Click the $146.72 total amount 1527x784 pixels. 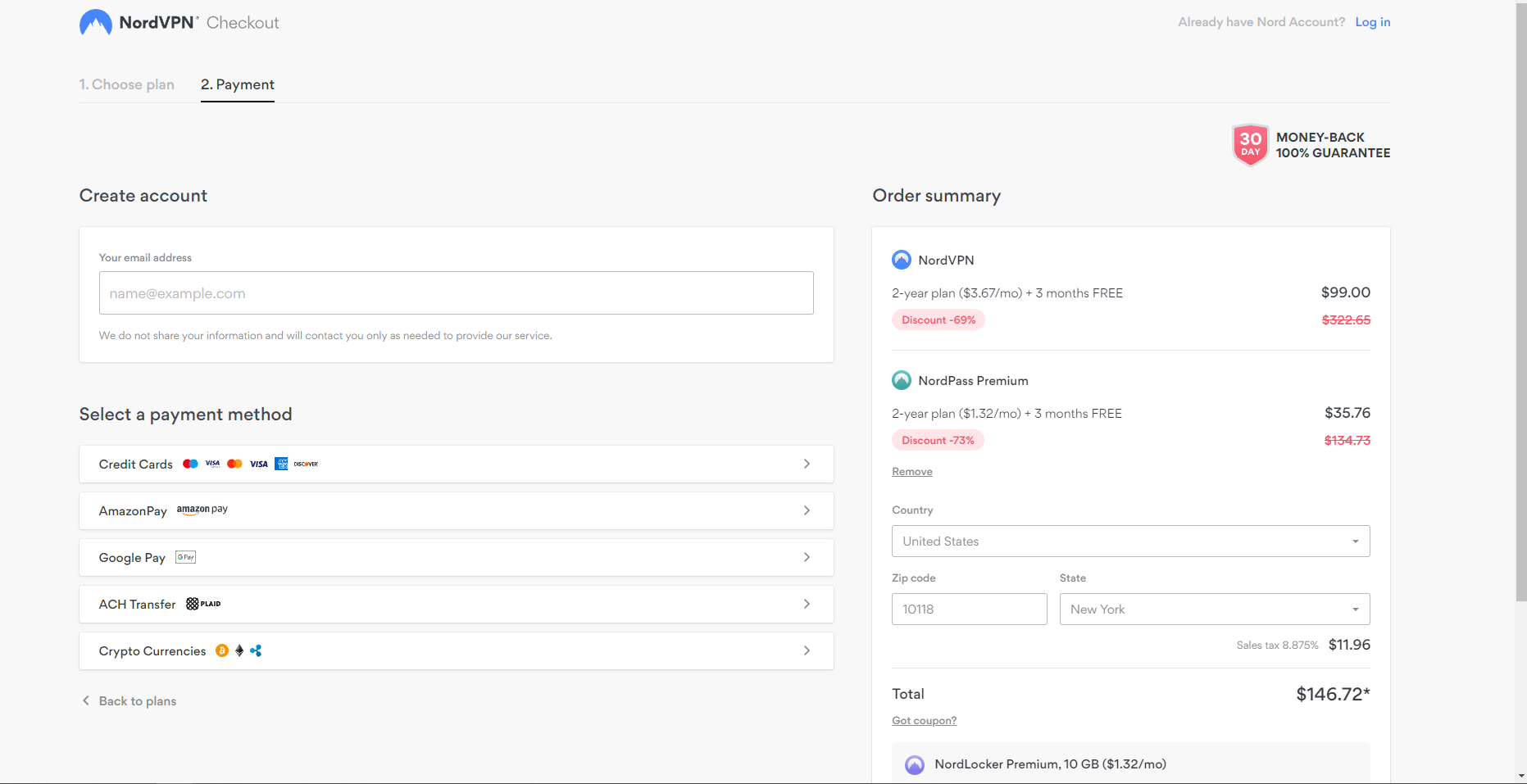pos(1333,695)
